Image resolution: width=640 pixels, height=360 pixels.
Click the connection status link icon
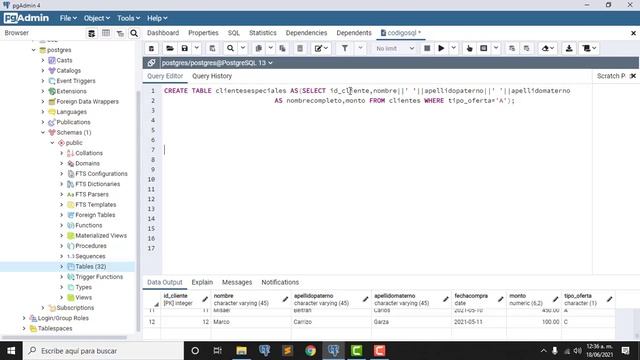click(151, 63)
